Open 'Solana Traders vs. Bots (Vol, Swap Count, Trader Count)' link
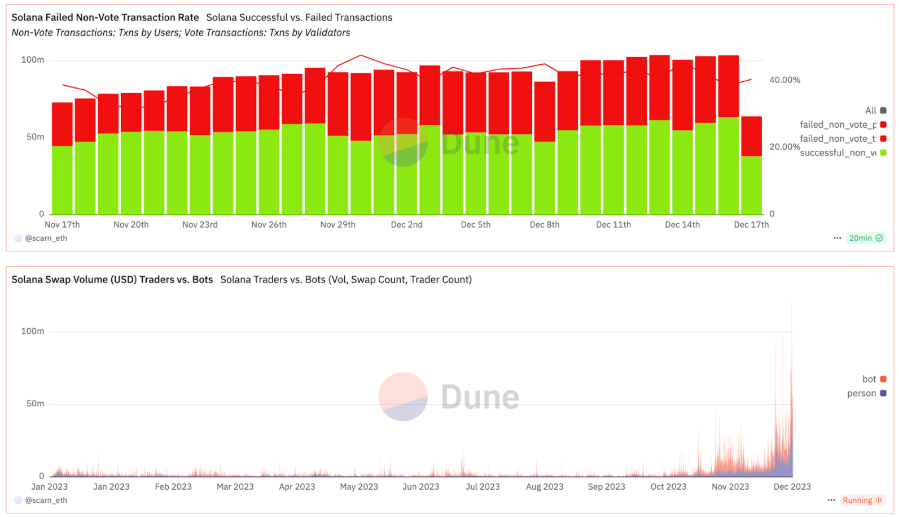The width and height of the screenshot is (899, 517). [346, 280]
